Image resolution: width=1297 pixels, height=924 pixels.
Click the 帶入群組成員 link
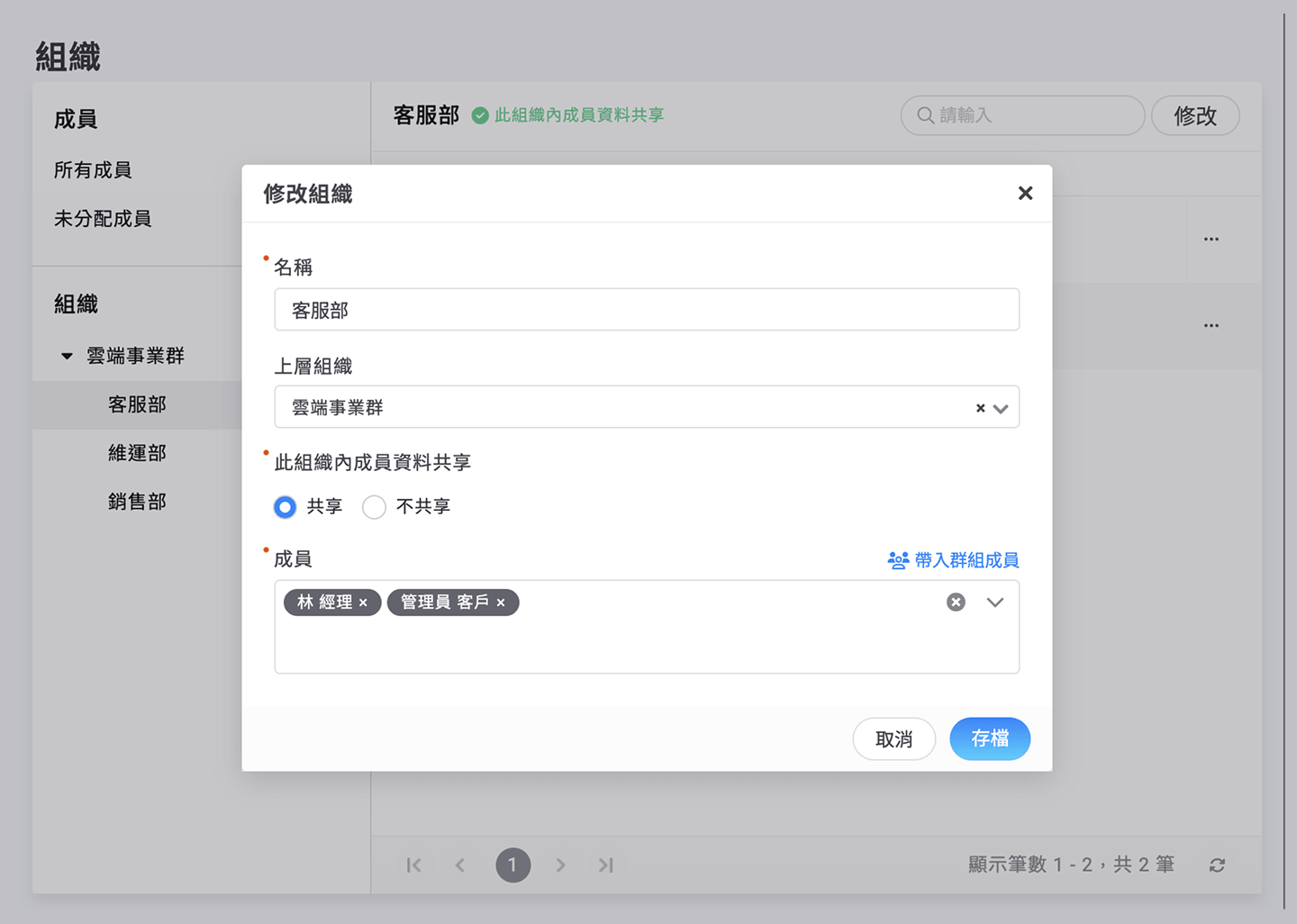966,559
